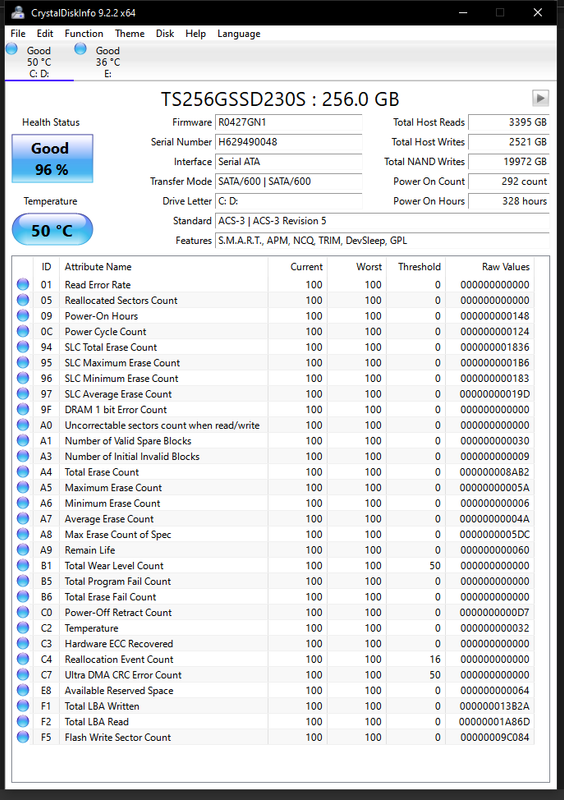Click the Firmware field R0427GN1
Image resolution: width=564 pixels, height=800 pixels.
pos(288,122)
